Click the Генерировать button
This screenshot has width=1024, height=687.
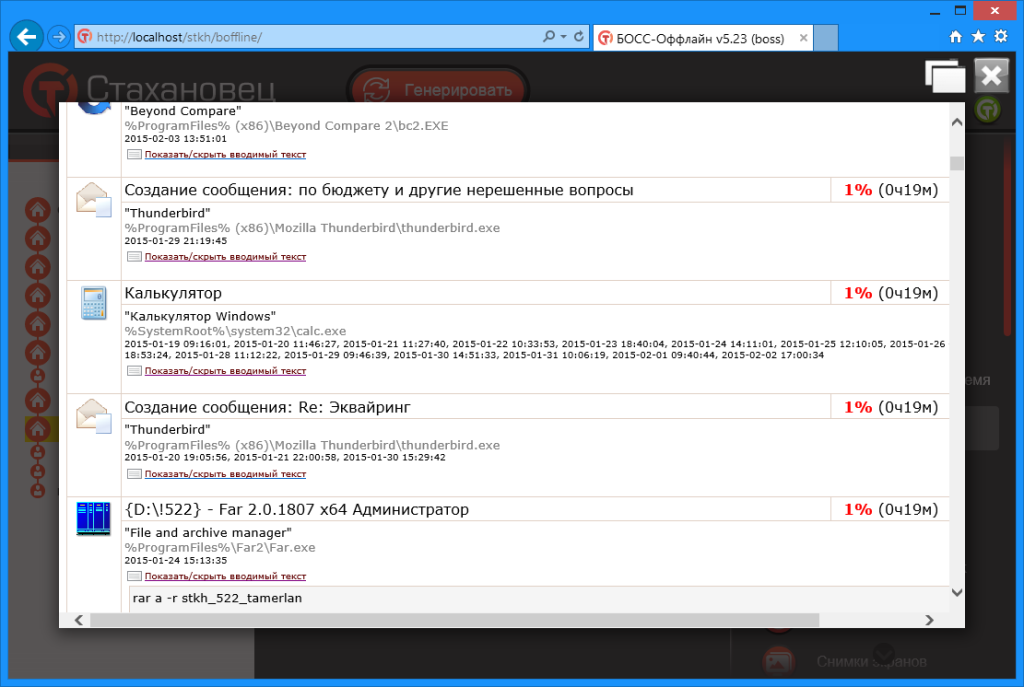click(x=439, y=90)
